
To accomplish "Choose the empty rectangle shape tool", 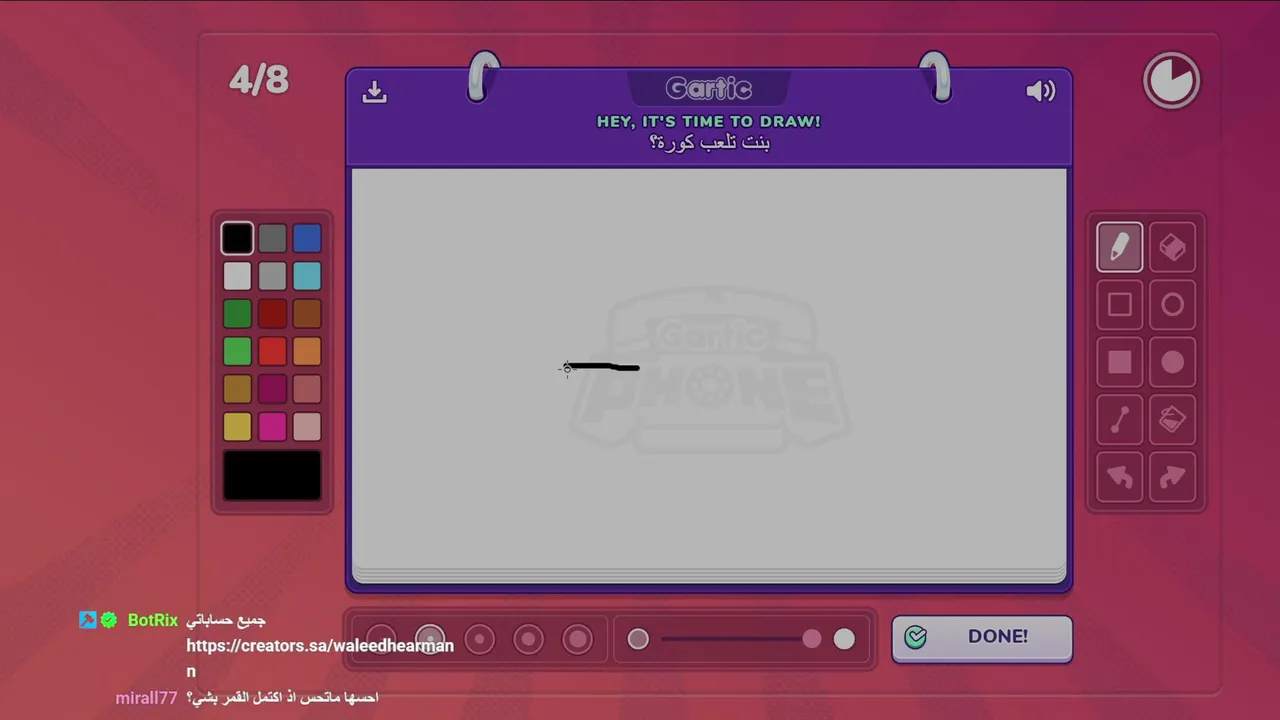I will click(1119, 305).
